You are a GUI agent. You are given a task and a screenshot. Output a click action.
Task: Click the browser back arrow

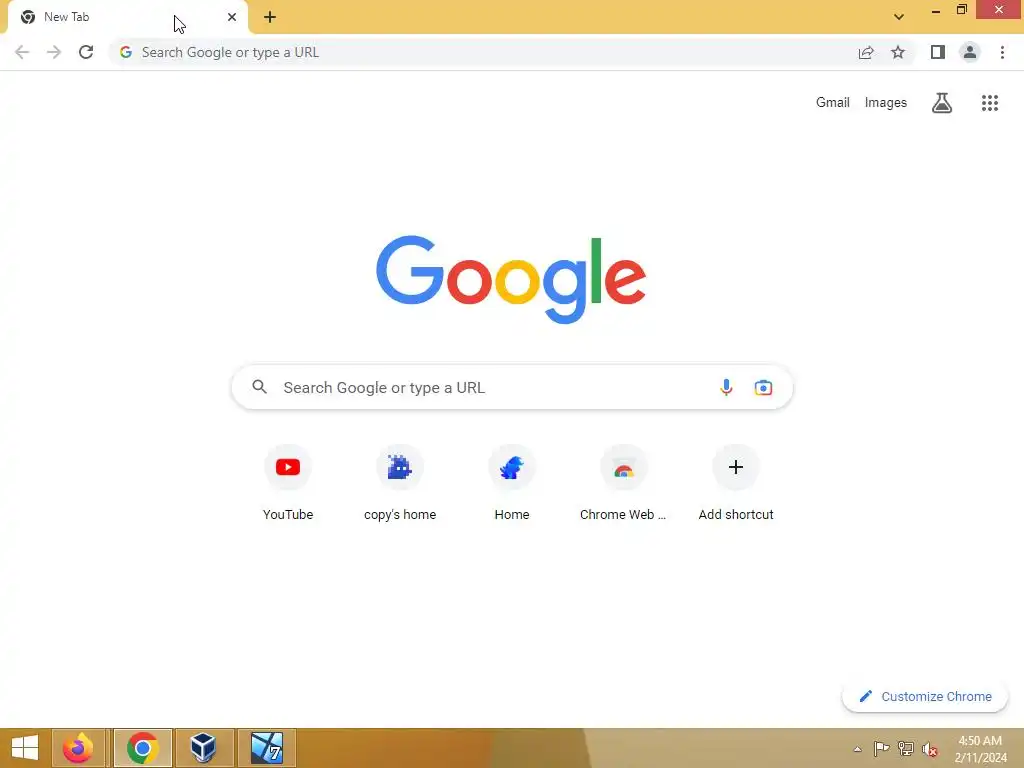tap(22, 52)
